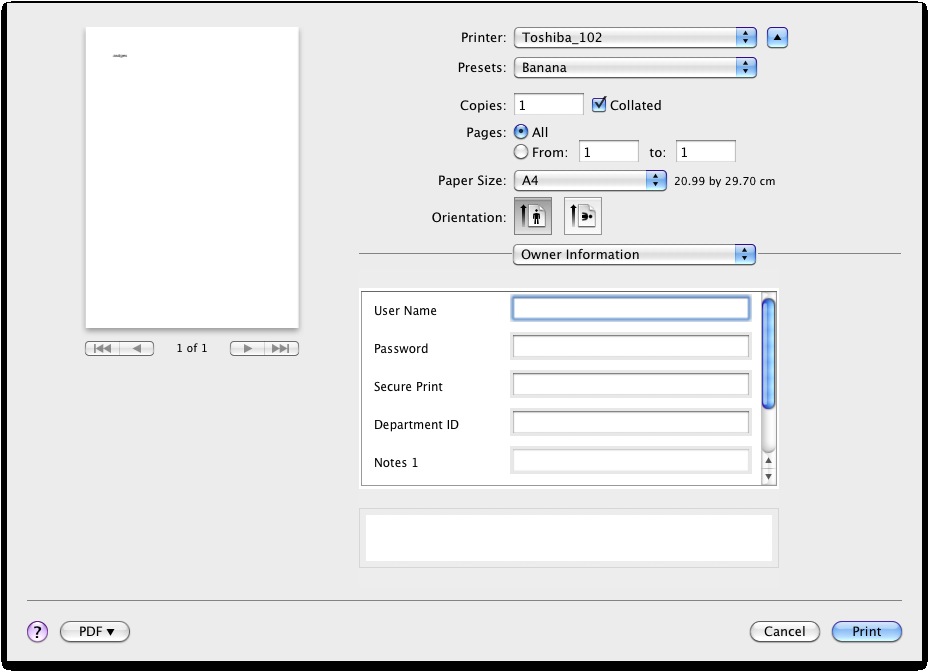
Task: Select portrait orientation icon
Action: [x=533, y=216]
